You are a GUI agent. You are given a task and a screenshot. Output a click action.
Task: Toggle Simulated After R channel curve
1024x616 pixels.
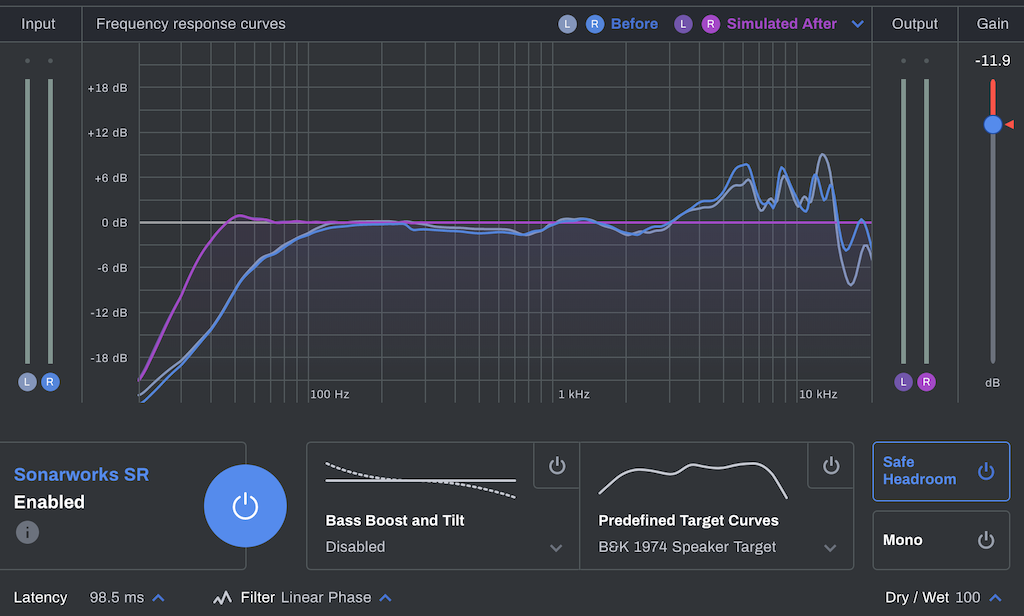coord(711,24)
